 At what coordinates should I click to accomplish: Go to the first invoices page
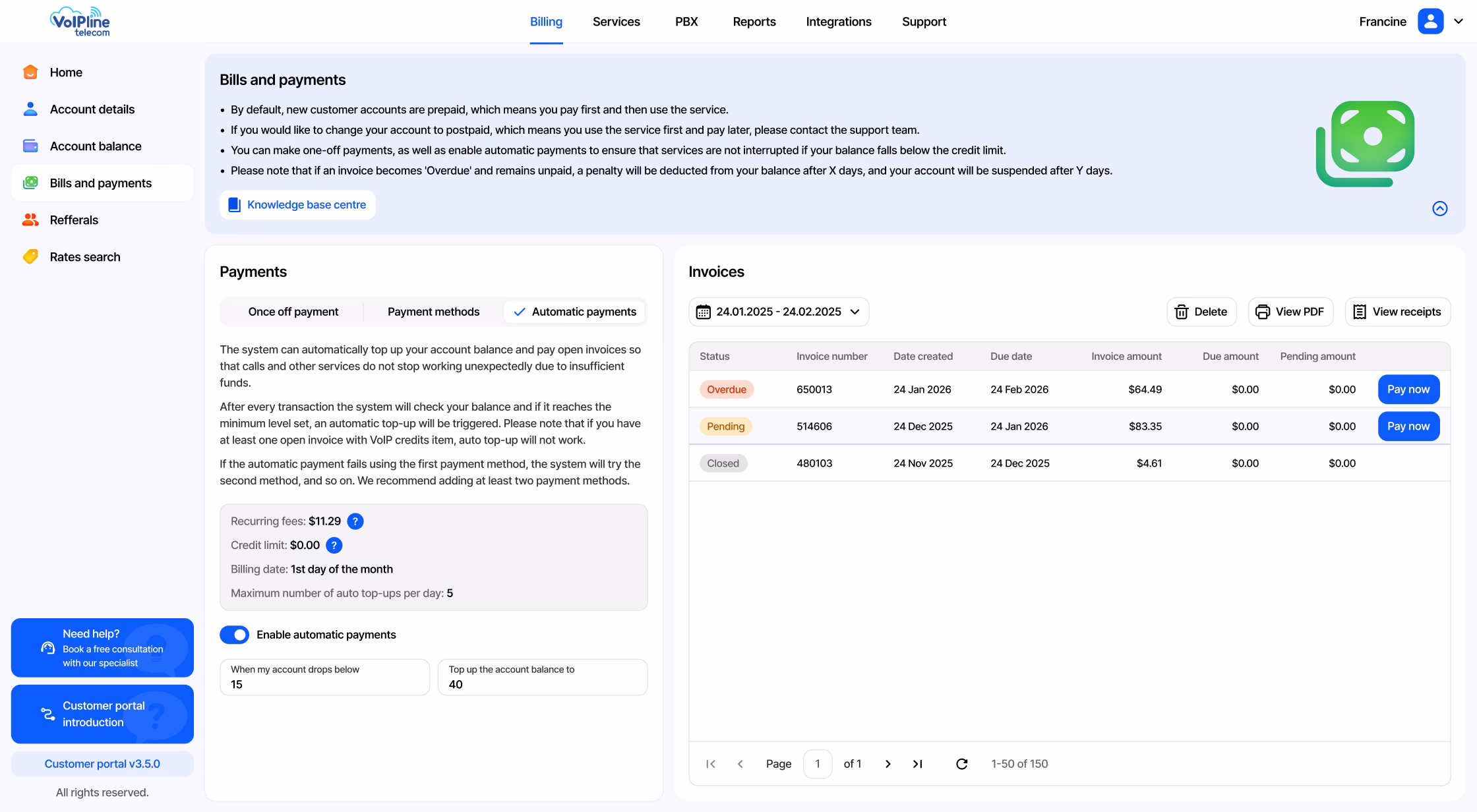[x=710, y=764]
